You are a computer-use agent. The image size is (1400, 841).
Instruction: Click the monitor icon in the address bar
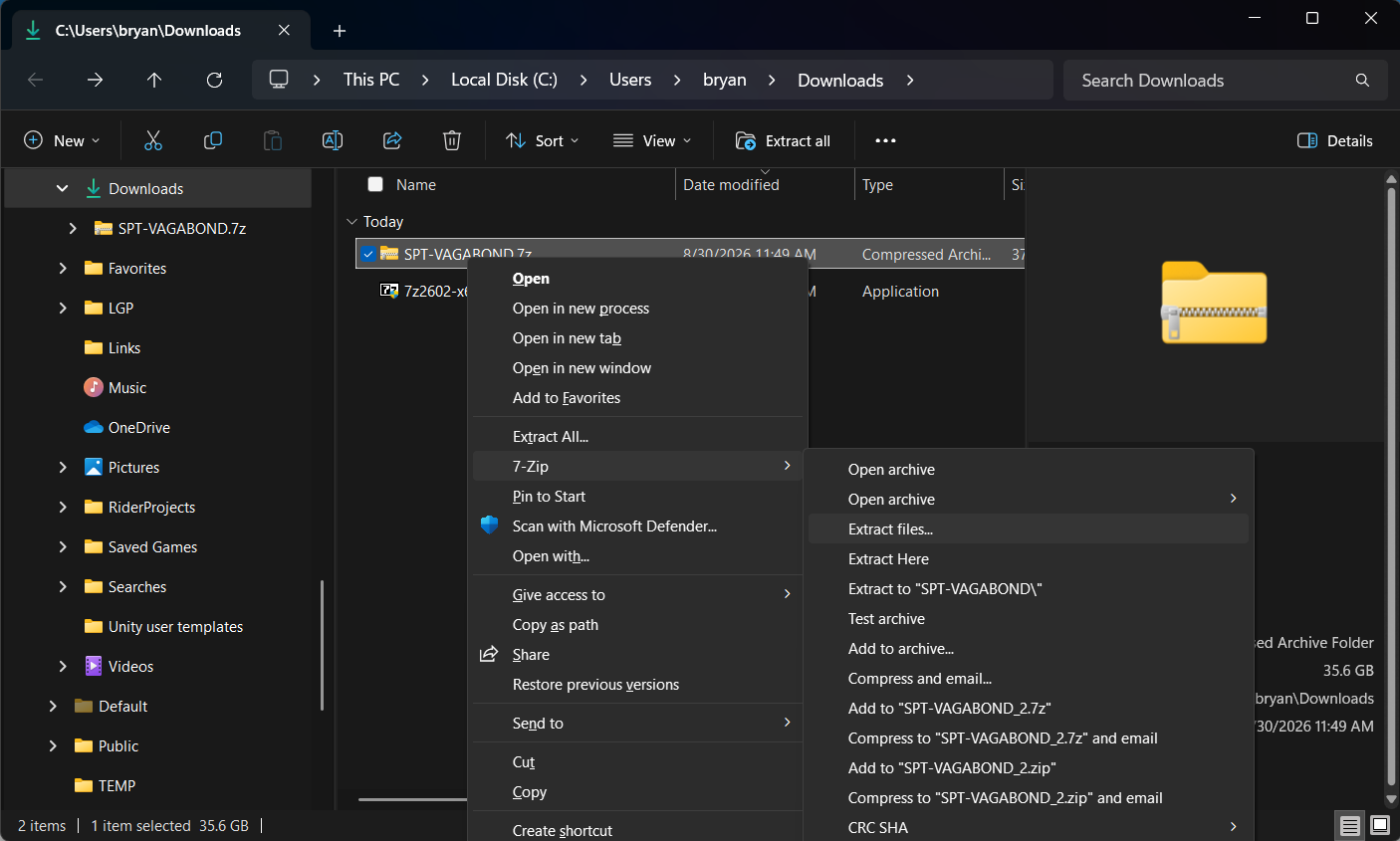click(279, 80)
